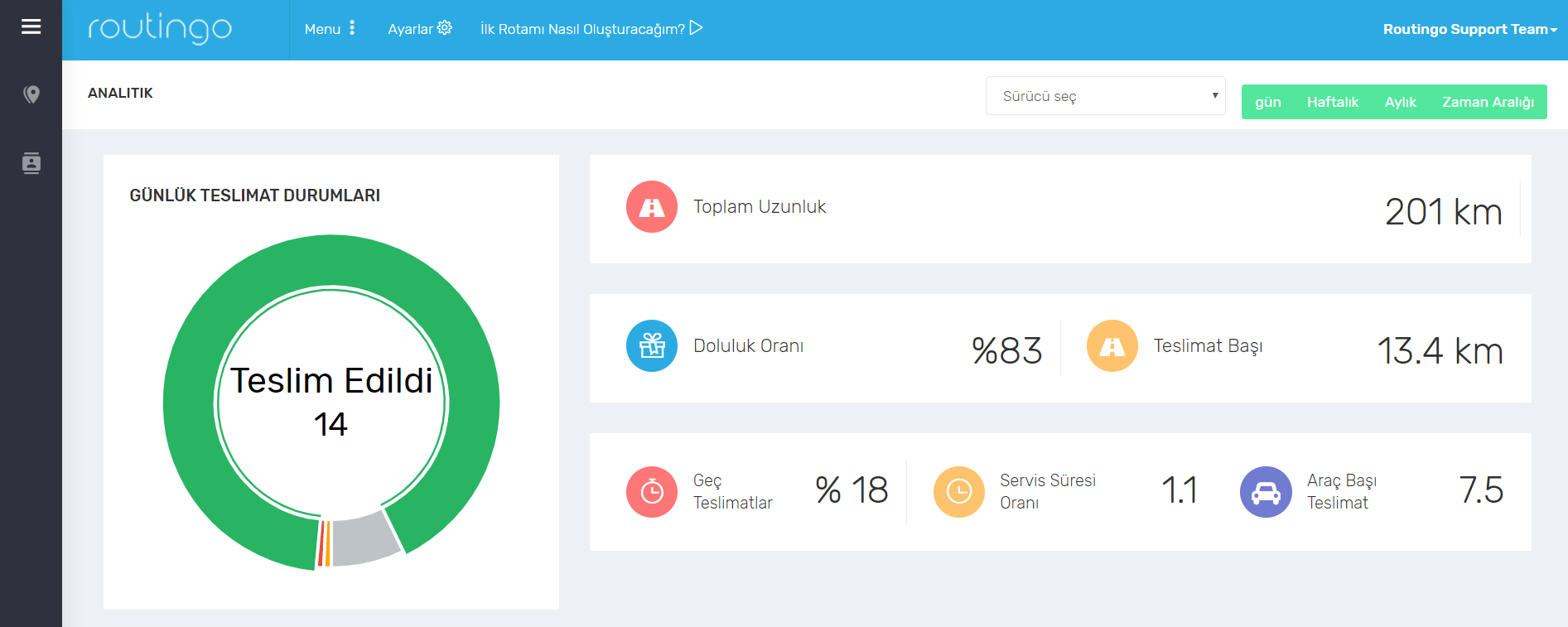Click the green delivered segment of donut chart

[x=331, y=260]
